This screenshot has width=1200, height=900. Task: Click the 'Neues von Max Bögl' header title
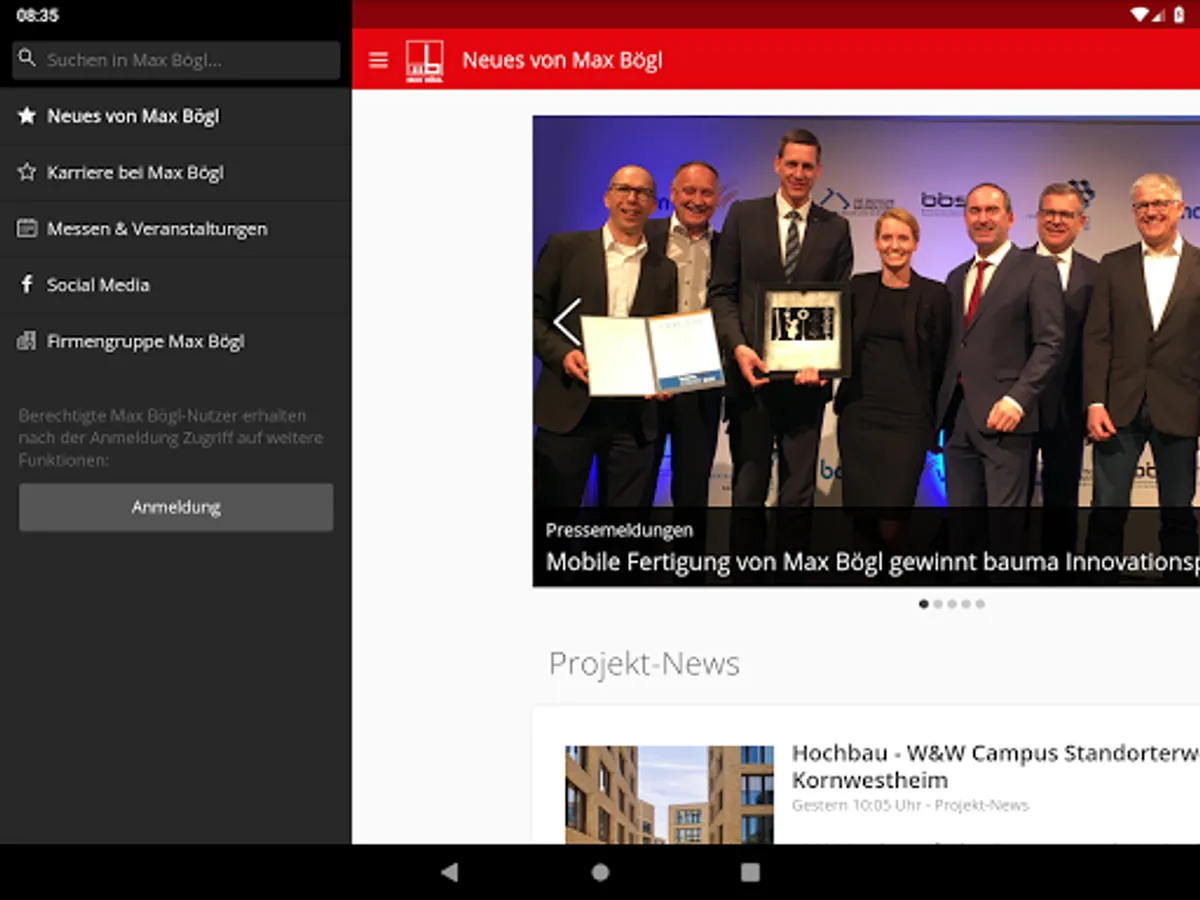pos(562,60)
